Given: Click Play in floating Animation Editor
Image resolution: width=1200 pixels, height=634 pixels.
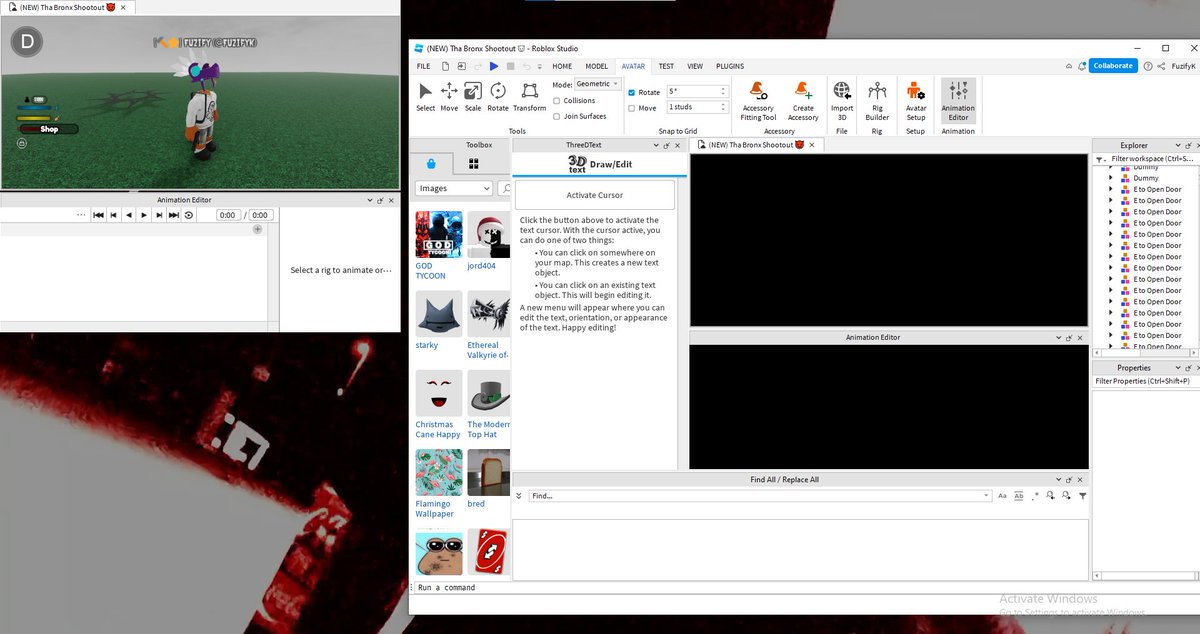Looking at the screenshot, I should point(144,215).
